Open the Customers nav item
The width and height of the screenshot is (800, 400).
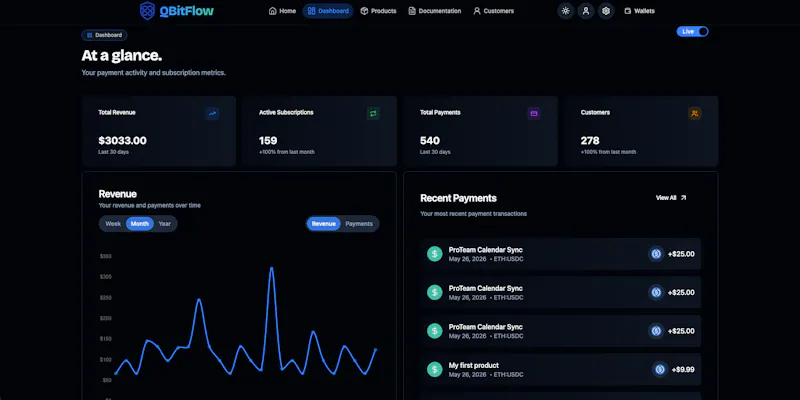493,11
